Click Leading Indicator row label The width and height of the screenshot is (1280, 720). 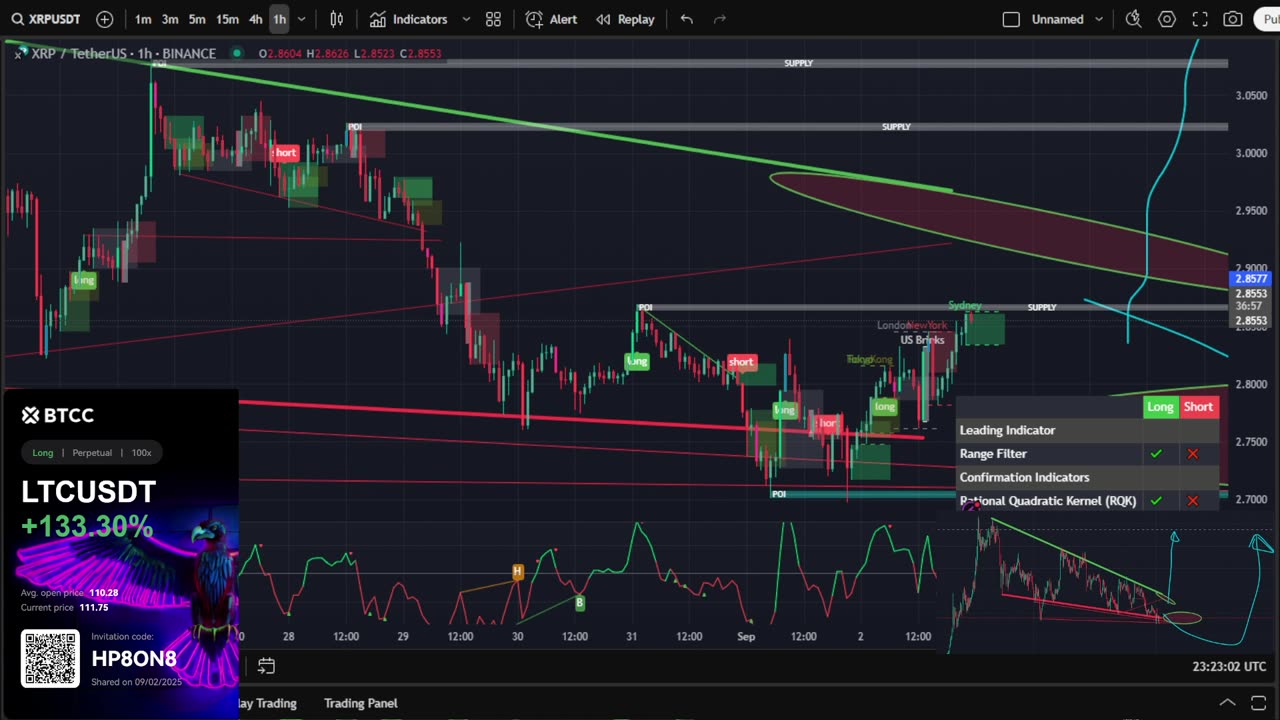(x=1007, y=430)
